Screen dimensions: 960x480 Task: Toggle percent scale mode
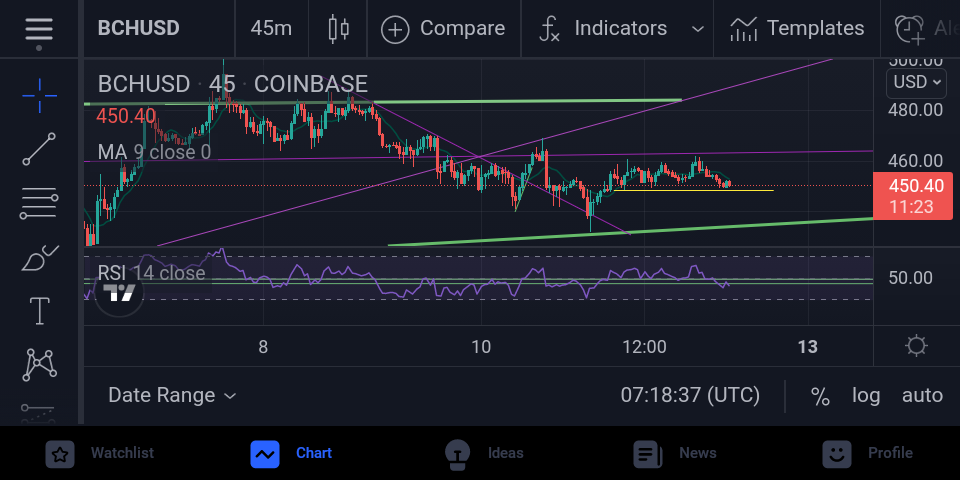(820, 396)
